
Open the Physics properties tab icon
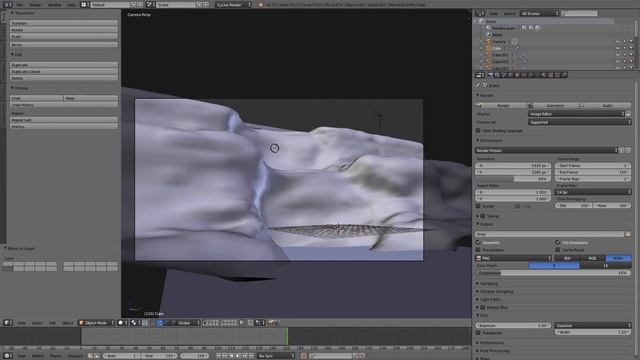[x=565, y=75]
